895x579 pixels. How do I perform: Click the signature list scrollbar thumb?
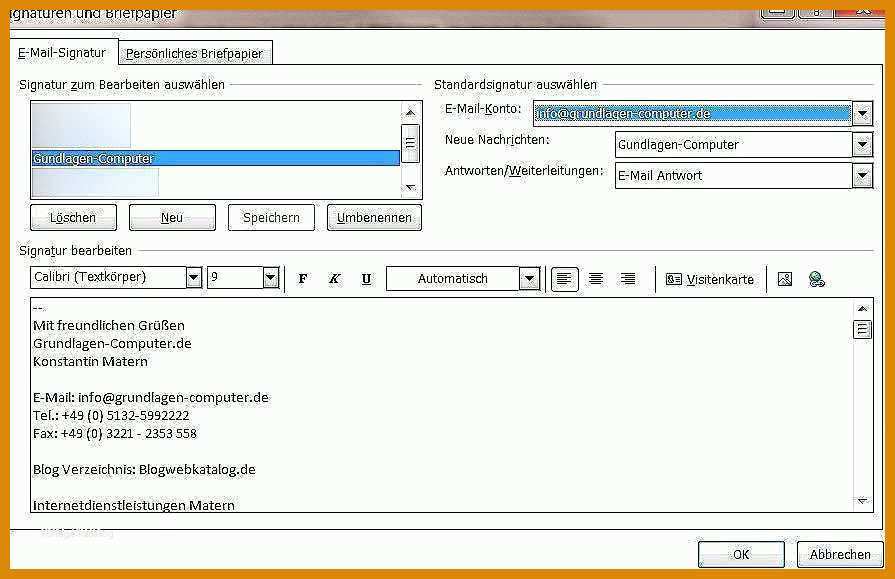(x=410, y=143)
